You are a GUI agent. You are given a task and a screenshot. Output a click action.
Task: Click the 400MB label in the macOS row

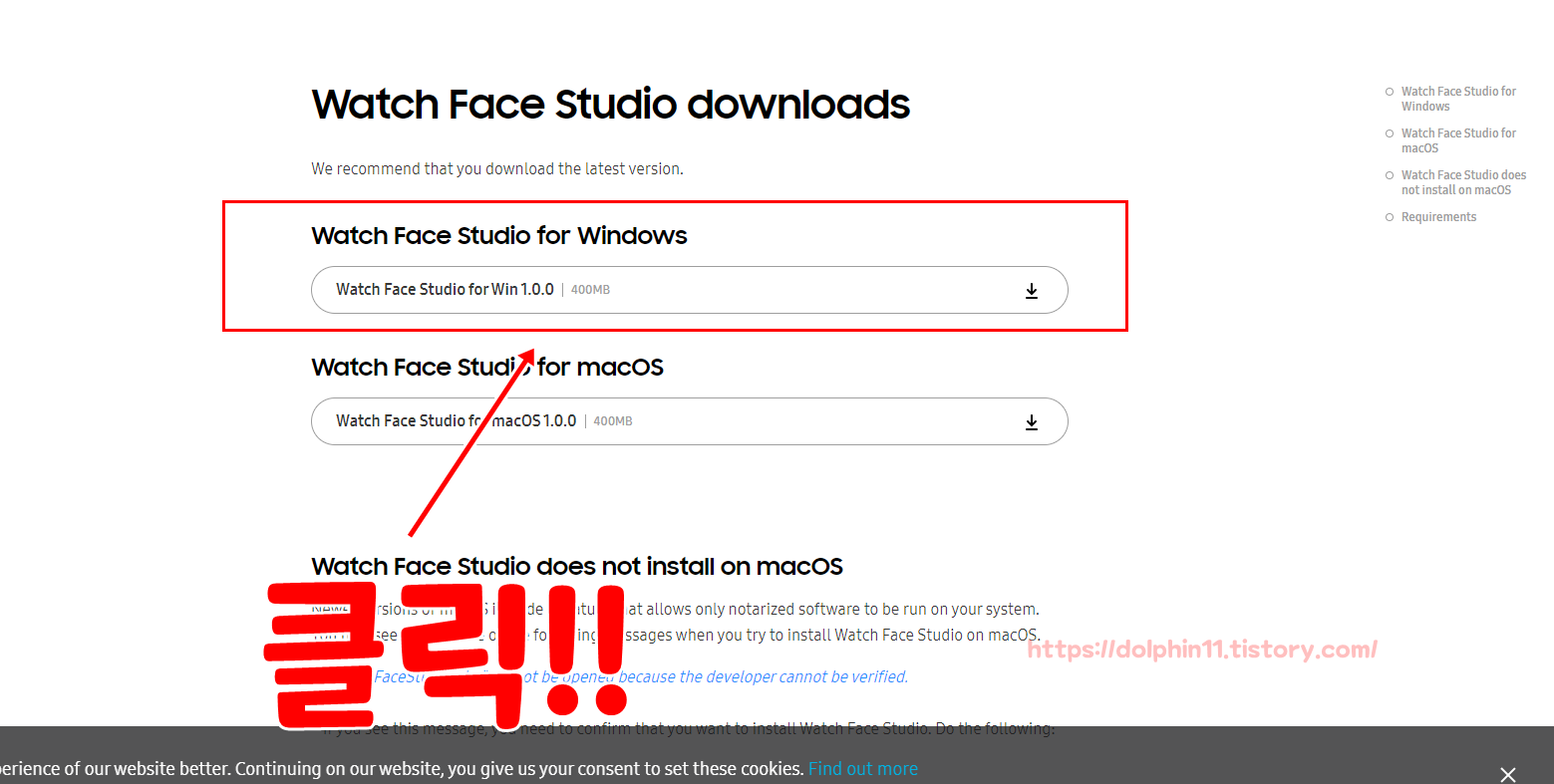pos(613,421)
